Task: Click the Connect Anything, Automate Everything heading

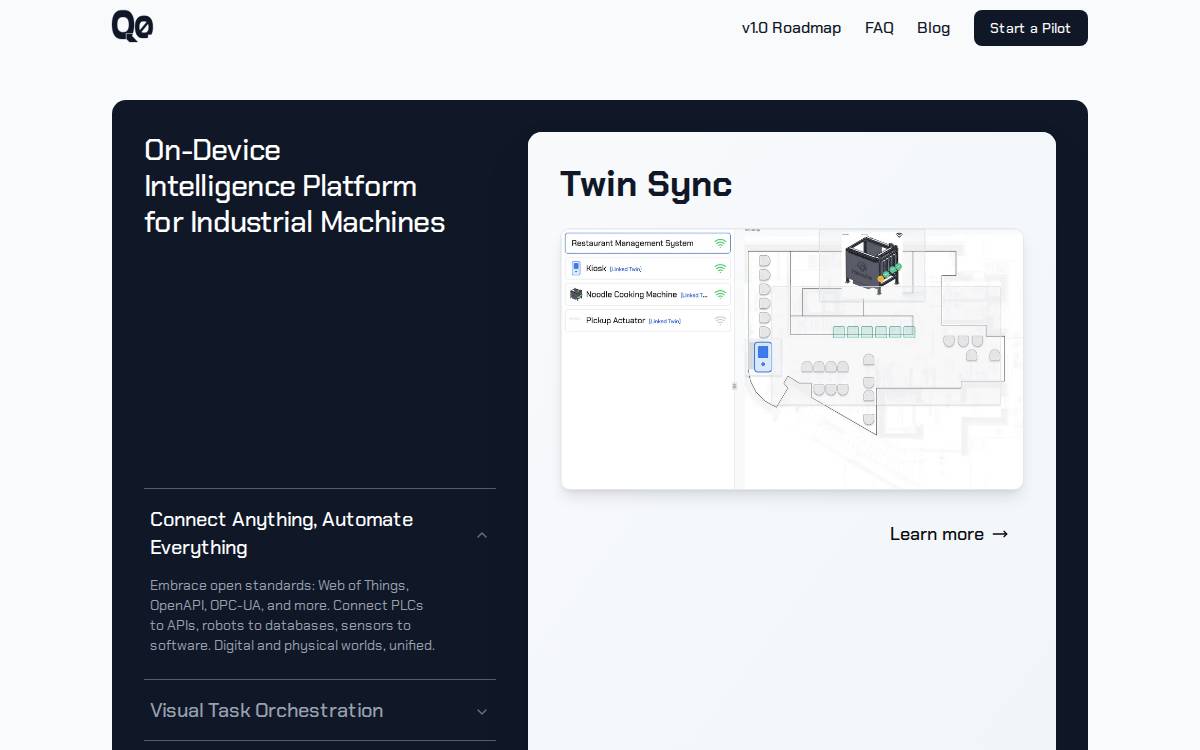Action: point(281,533)
